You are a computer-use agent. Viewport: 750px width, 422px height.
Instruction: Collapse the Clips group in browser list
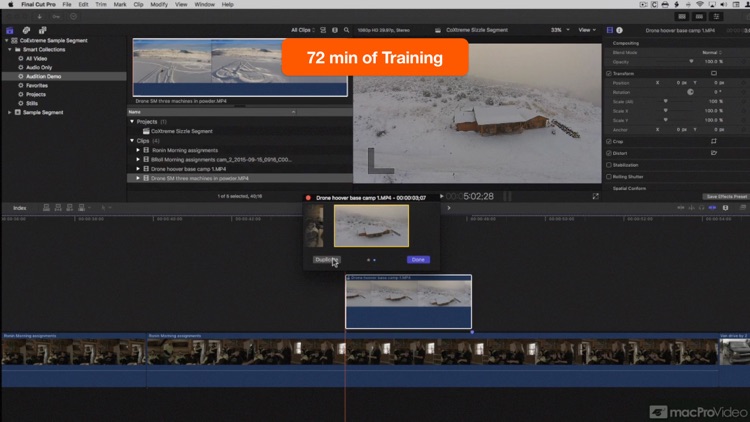pos(132,141)
